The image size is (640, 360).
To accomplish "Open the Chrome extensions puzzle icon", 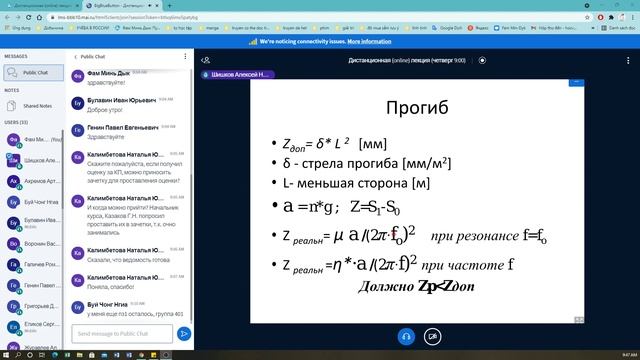I will pyautogui.click(x=611, y=18).
